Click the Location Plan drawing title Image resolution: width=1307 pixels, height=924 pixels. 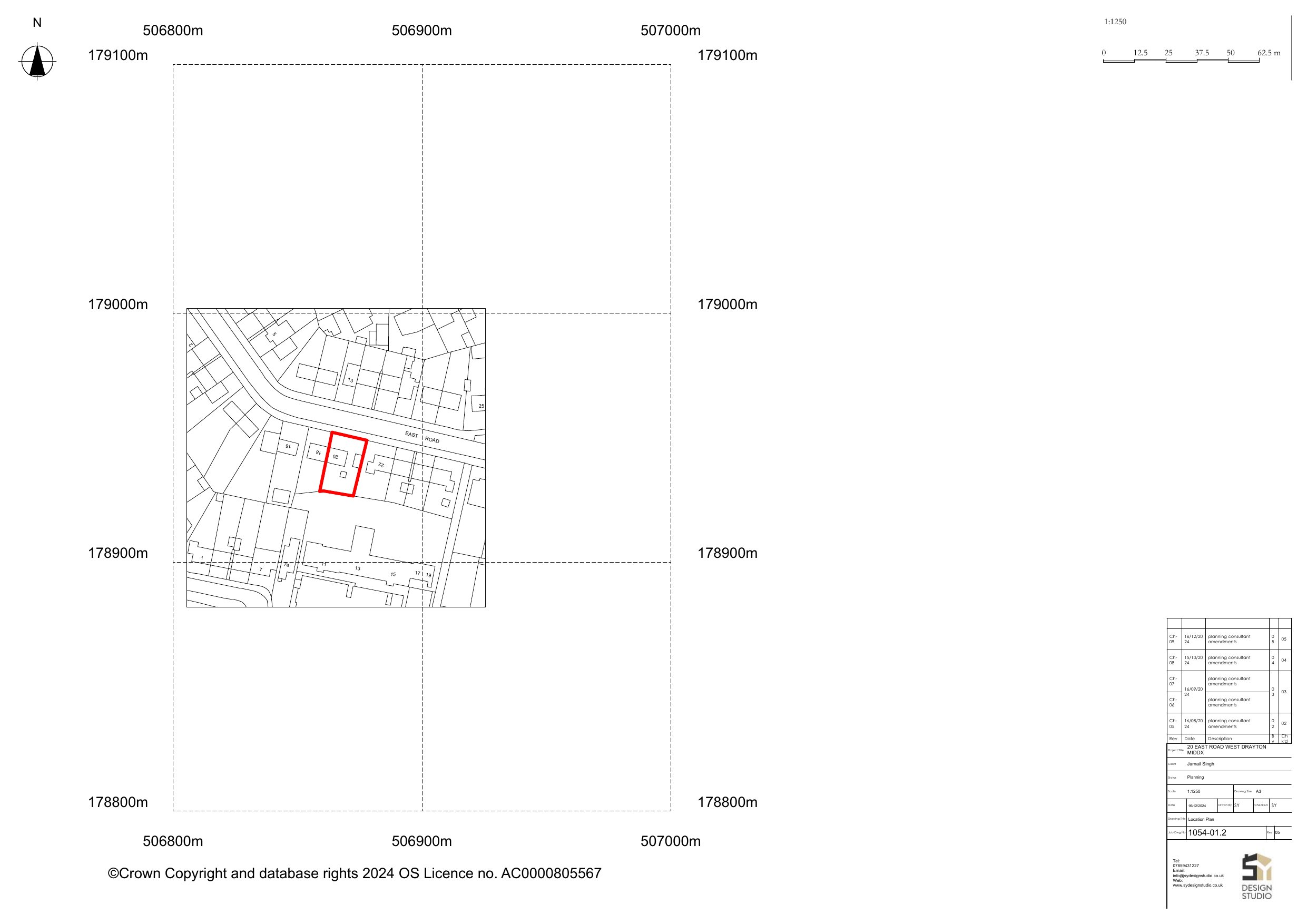1201,819
